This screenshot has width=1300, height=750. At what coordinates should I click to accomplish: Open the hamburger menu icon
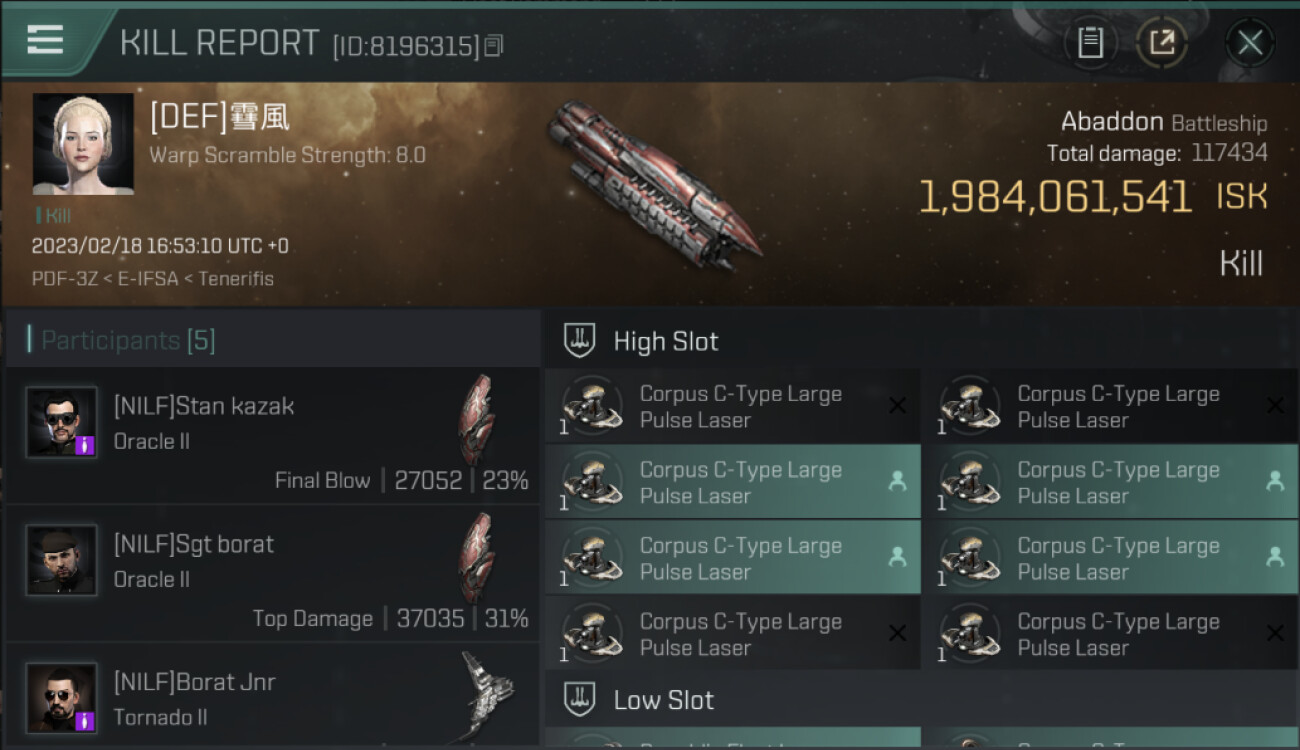click(45, 40)
